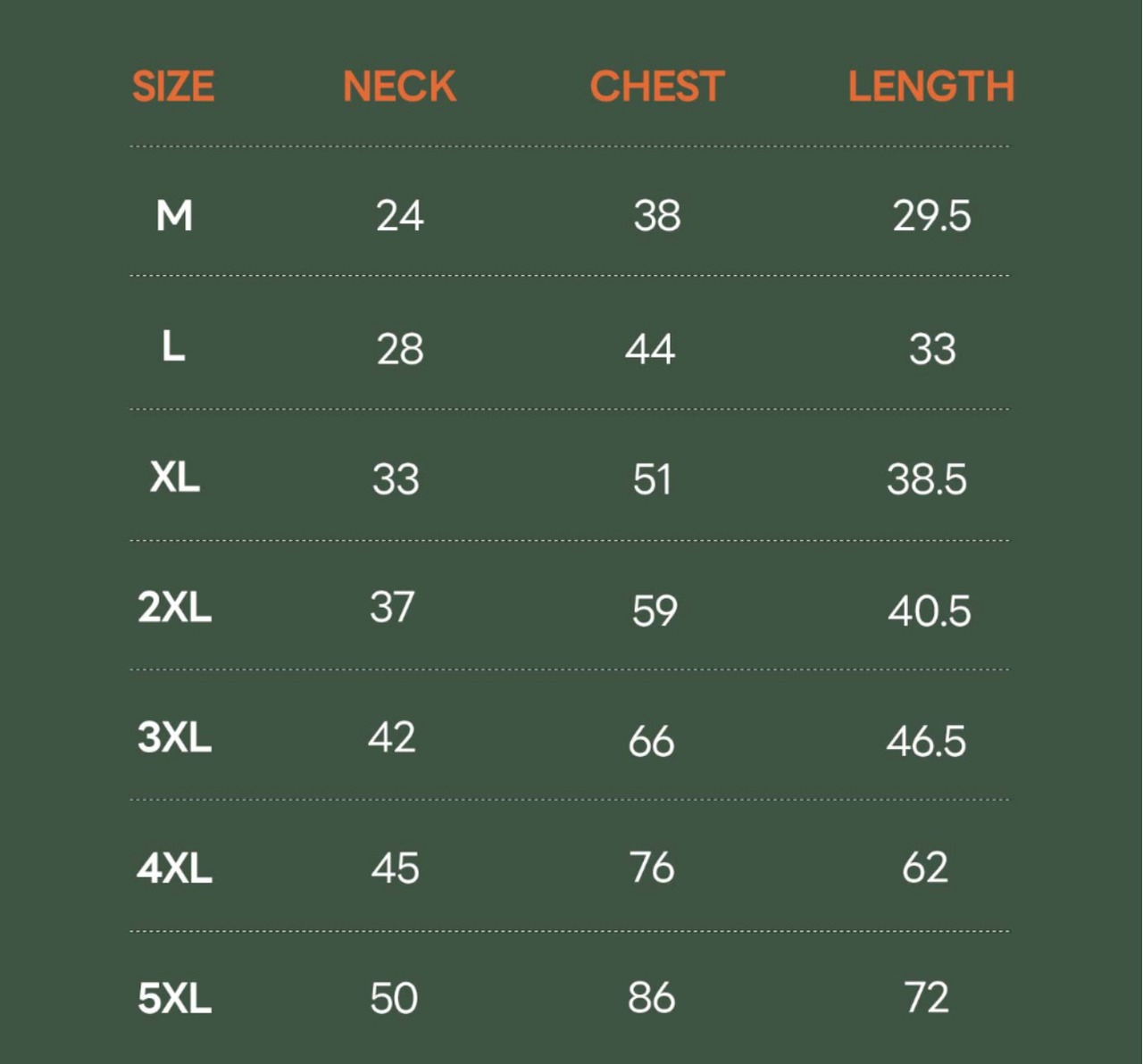Select the L size row label
Screen dimensions: 1143x1064
(x=173, y=345)
